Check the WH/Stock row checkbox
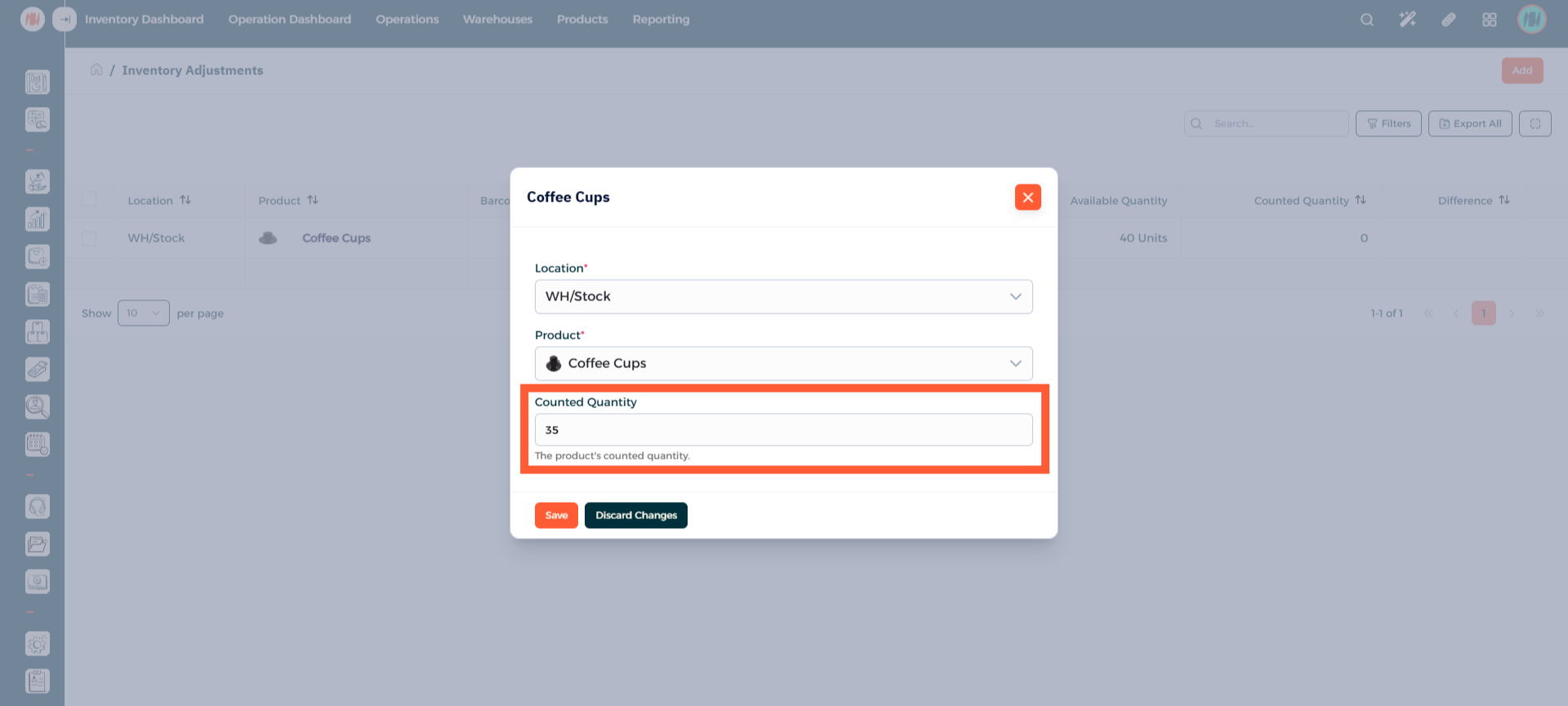Viewport: 1568px width, 706px height. coord(89,238)
